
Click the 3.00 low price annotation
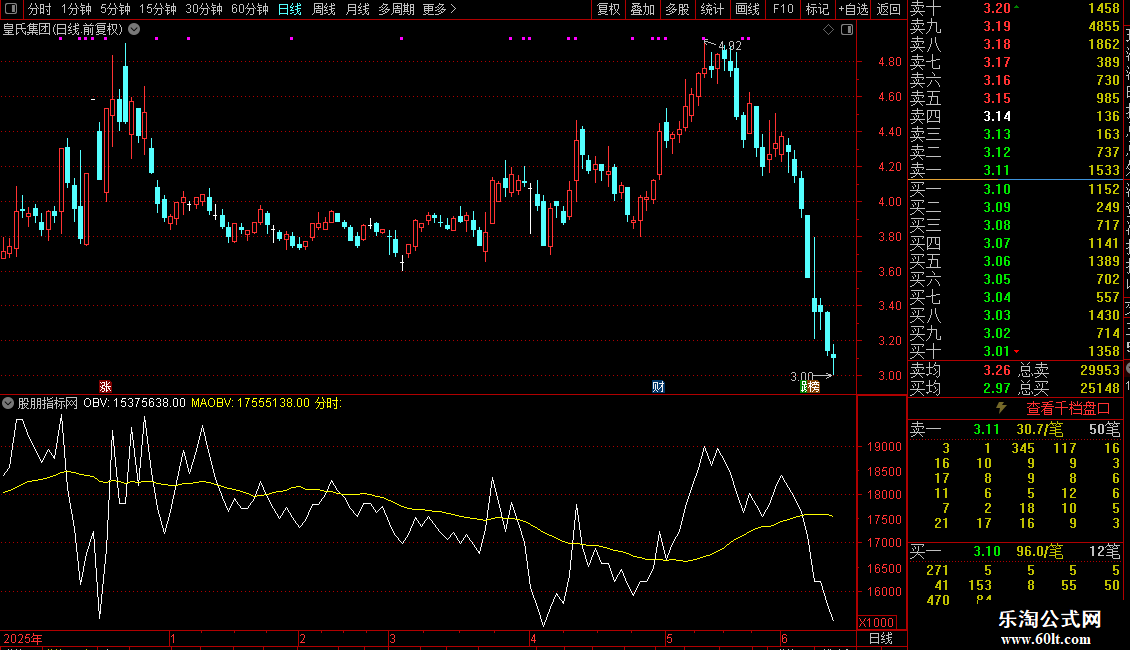[x=801, y=376]
